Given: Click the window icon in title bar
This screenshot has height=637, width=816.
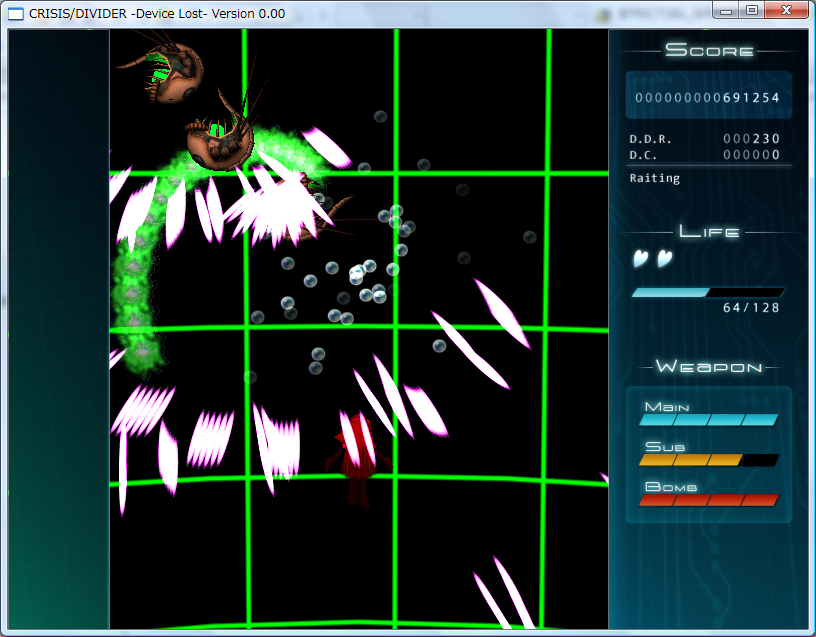Looking at the screenshot, I should click(x=17, y=13).
